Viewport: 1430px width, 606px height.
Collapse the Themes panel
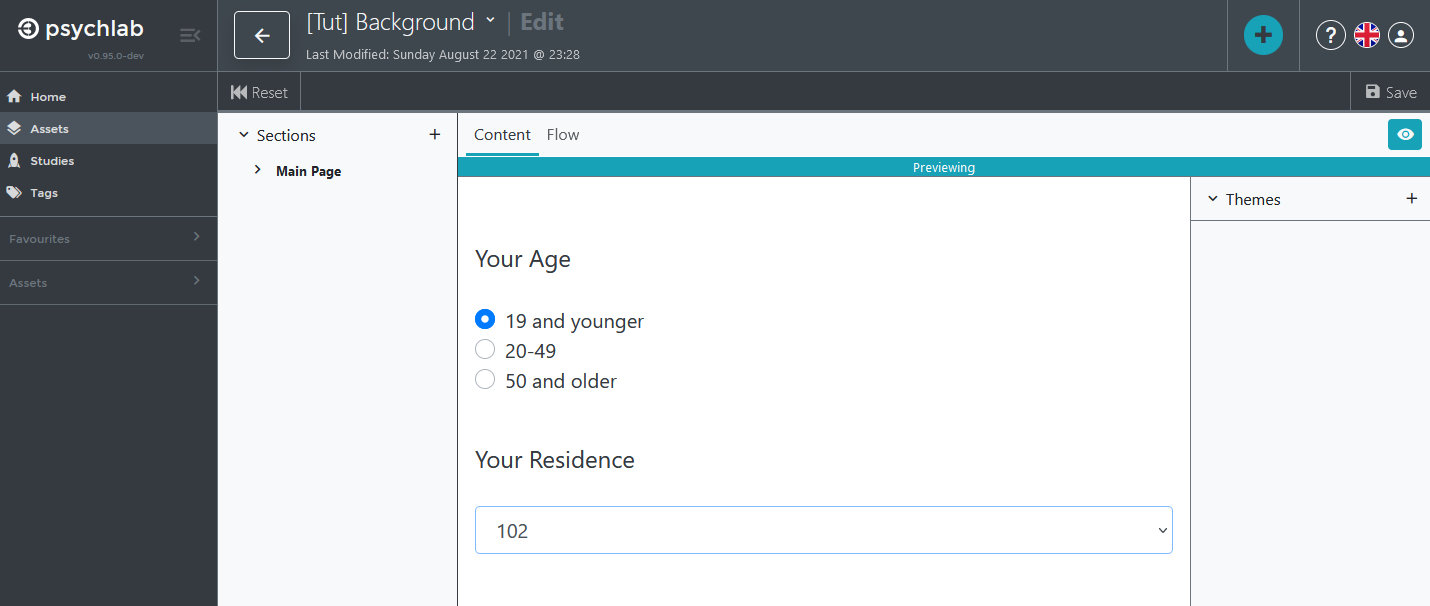(1213, 199)
